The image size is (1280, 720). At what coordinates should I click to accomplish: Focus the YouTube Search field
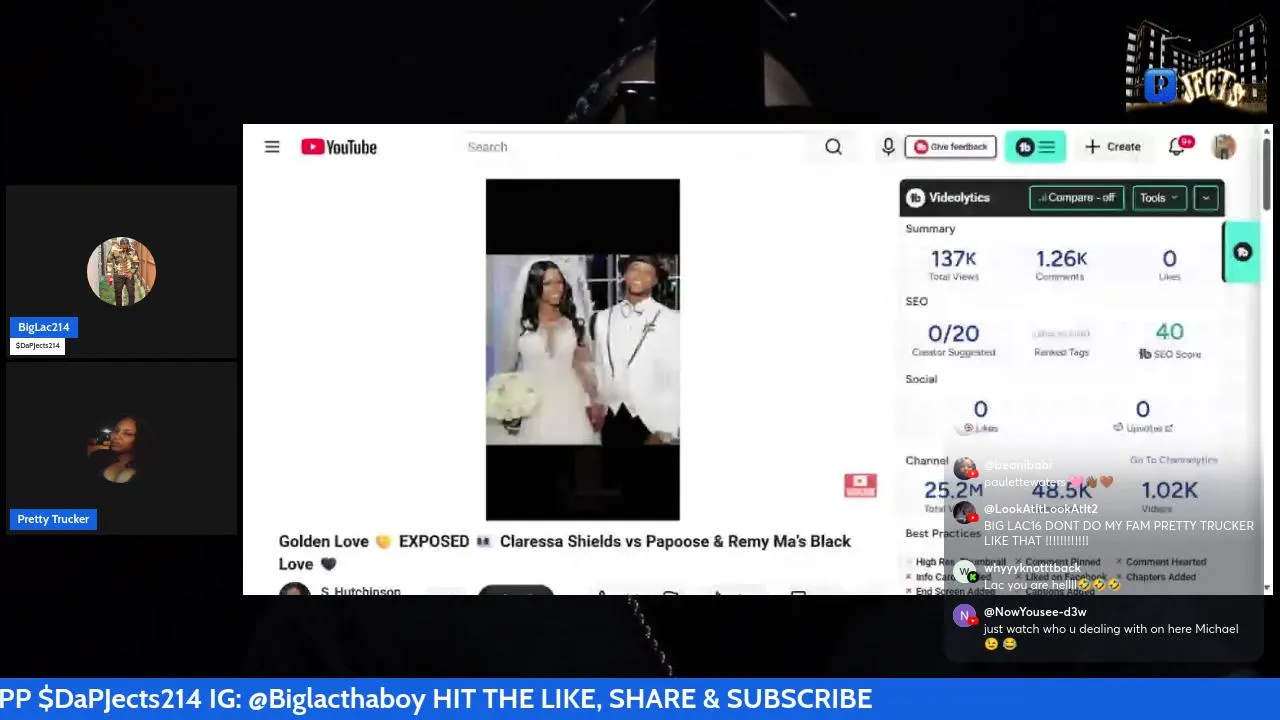point(635,147)
